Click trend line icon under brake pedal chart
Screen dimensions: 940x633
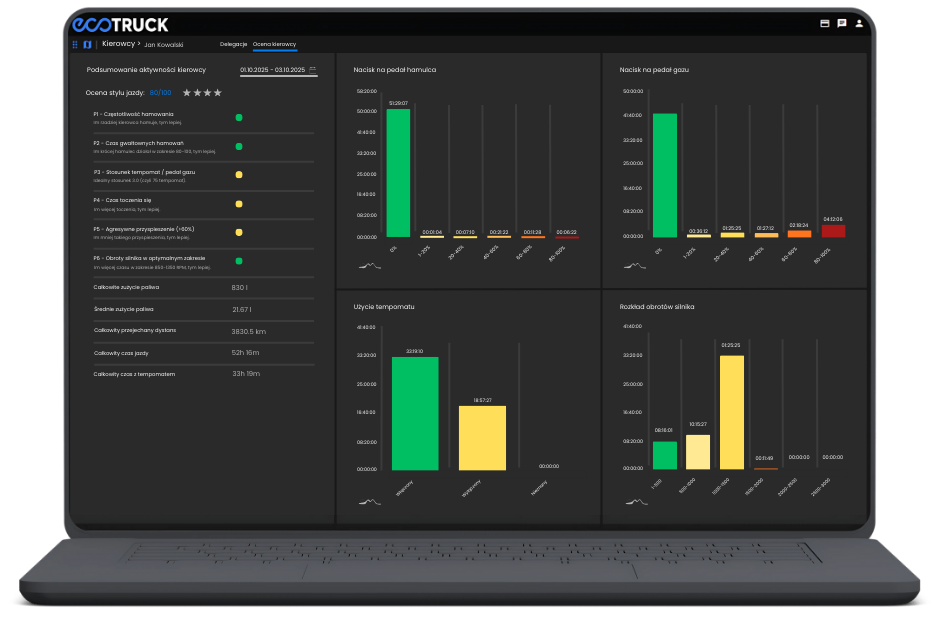tap(370, 266)
